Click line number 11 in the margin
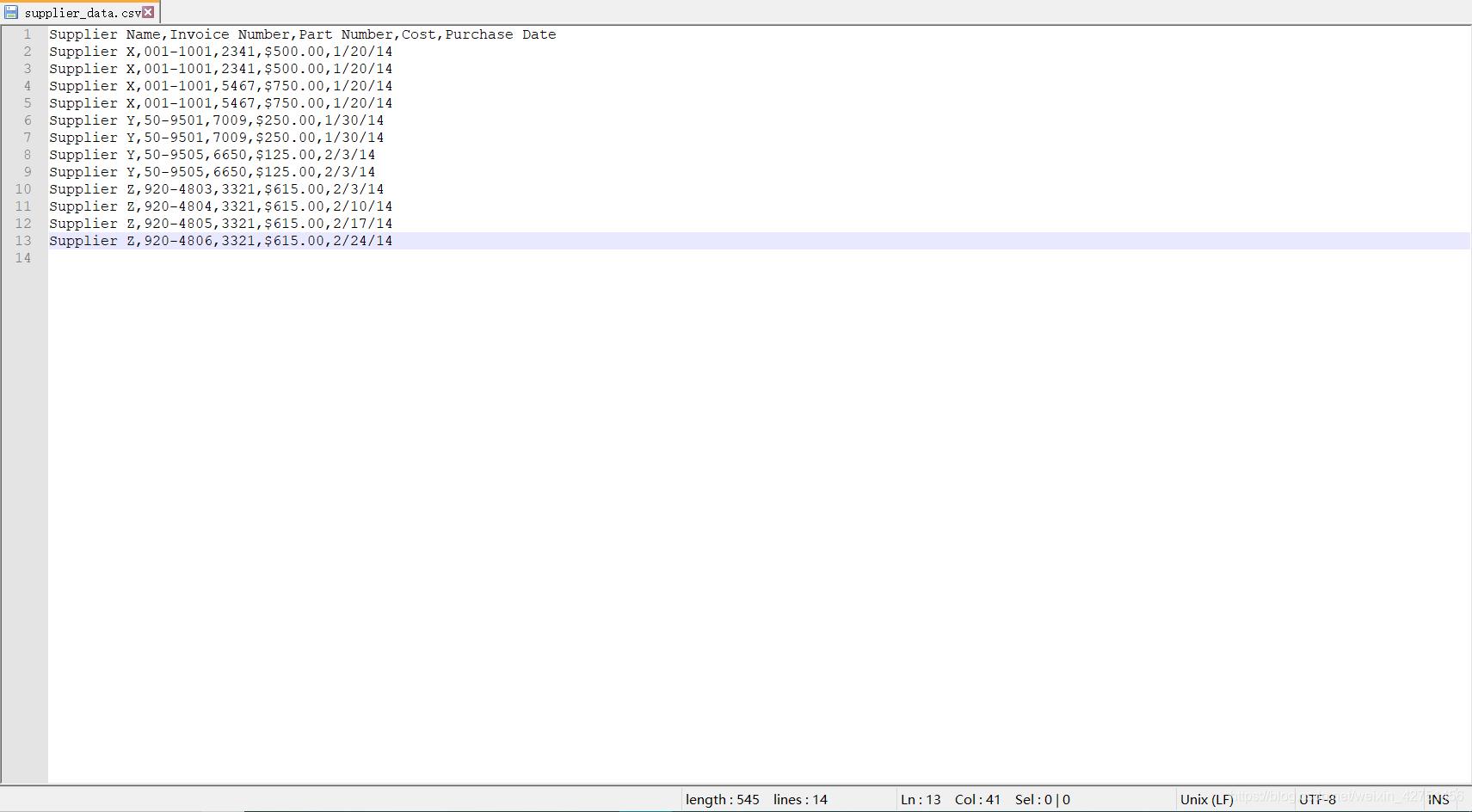This screenshot has width=1472, height=812. tap(23, 206)
